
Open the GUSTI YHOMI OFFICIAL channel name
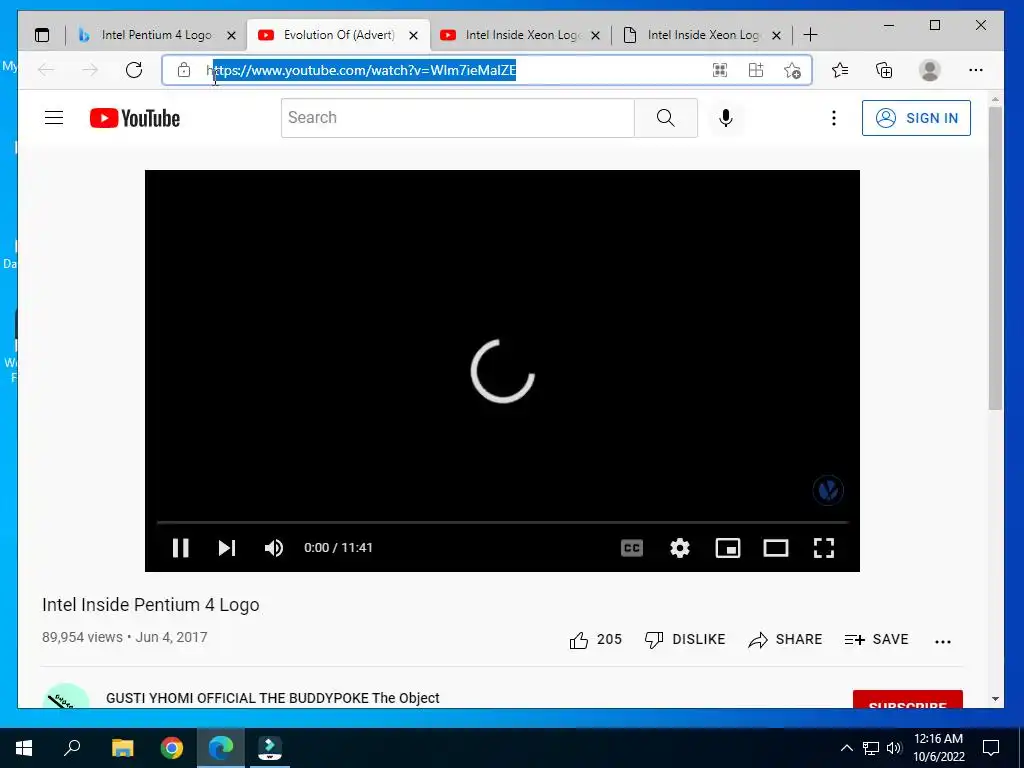tap(272, 697)
